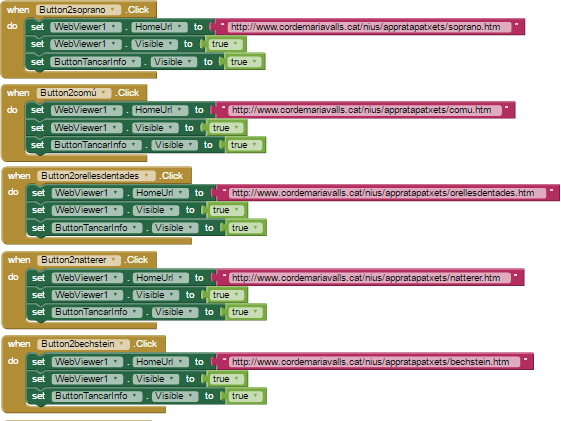
Task: Select the soprano.htm URL text field
Action: coord(369,27)
